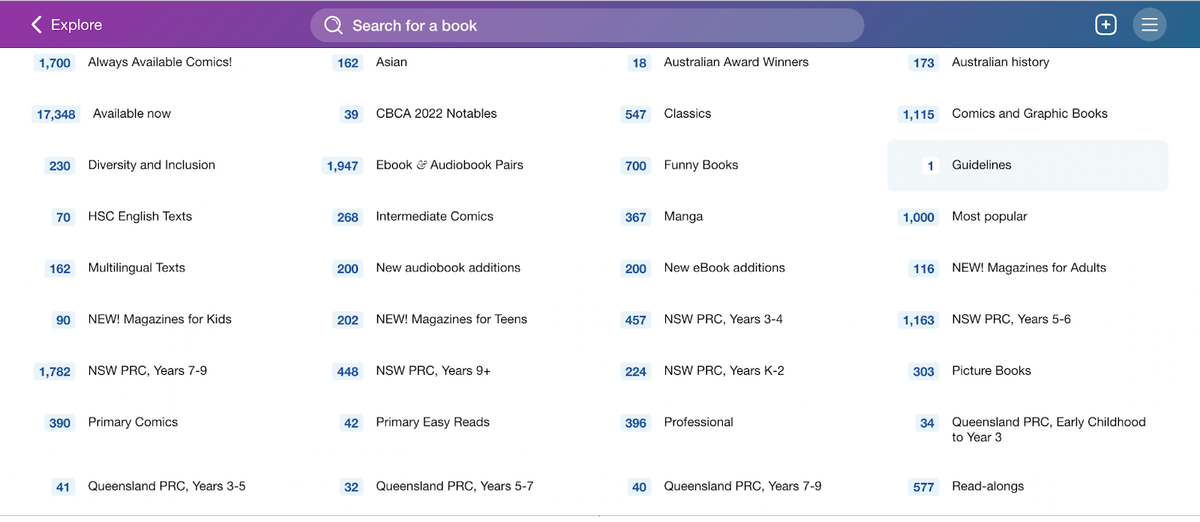Open the plus card icon in header

[1105, 25]
